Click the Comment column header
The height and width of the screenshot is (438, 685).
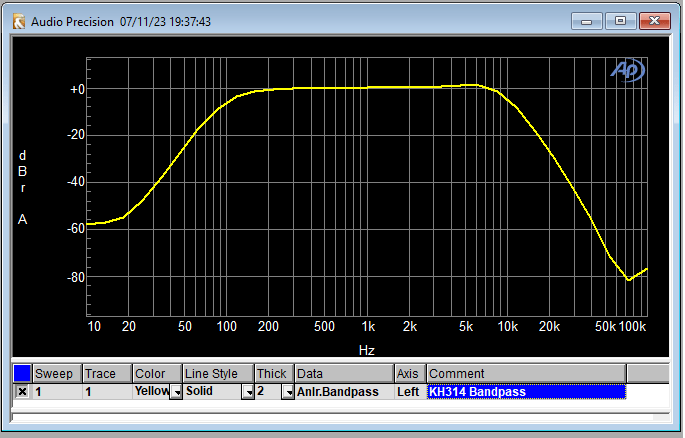(526, 374)
